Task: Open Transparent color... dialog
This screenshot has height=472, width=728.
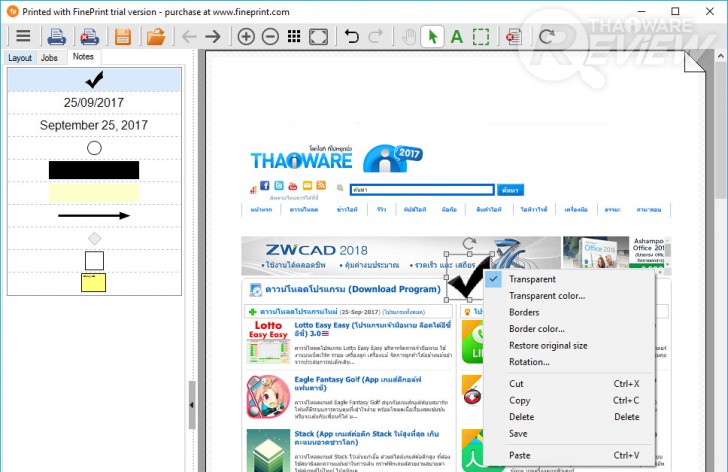Action: (547, 296)
